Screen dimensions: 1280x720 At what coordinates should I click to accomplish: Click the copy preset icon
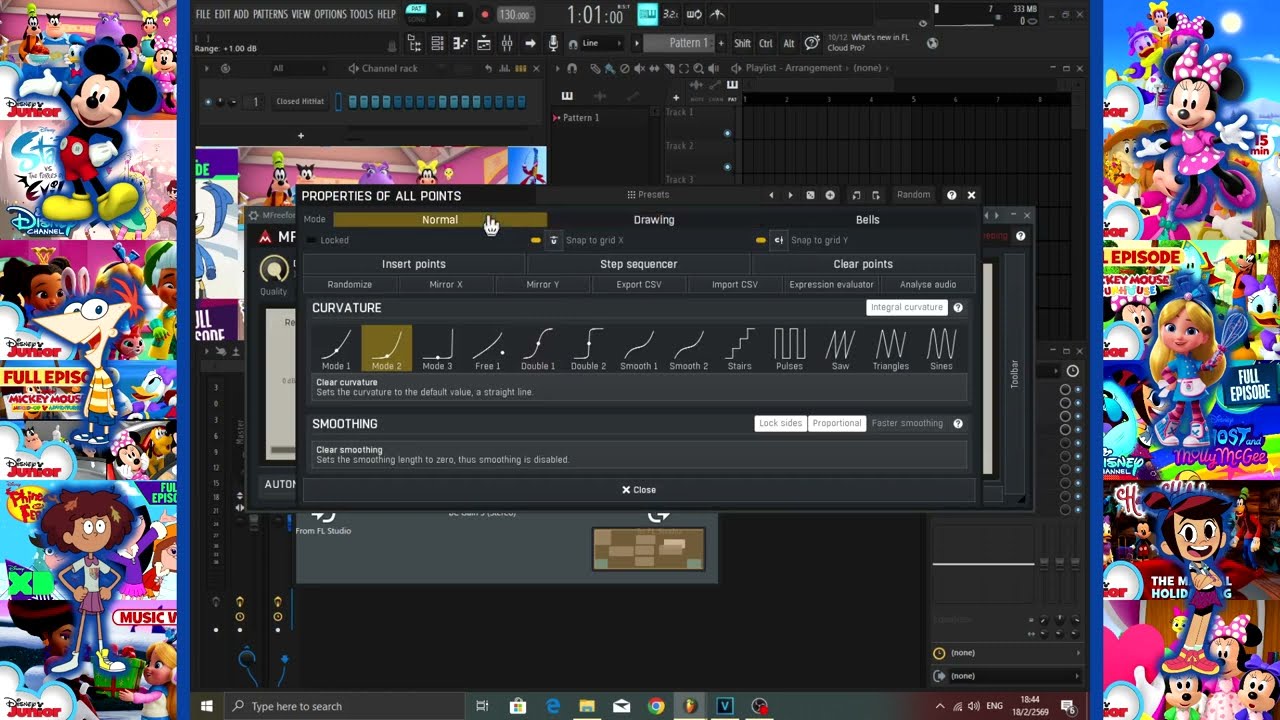click(856, 195)
